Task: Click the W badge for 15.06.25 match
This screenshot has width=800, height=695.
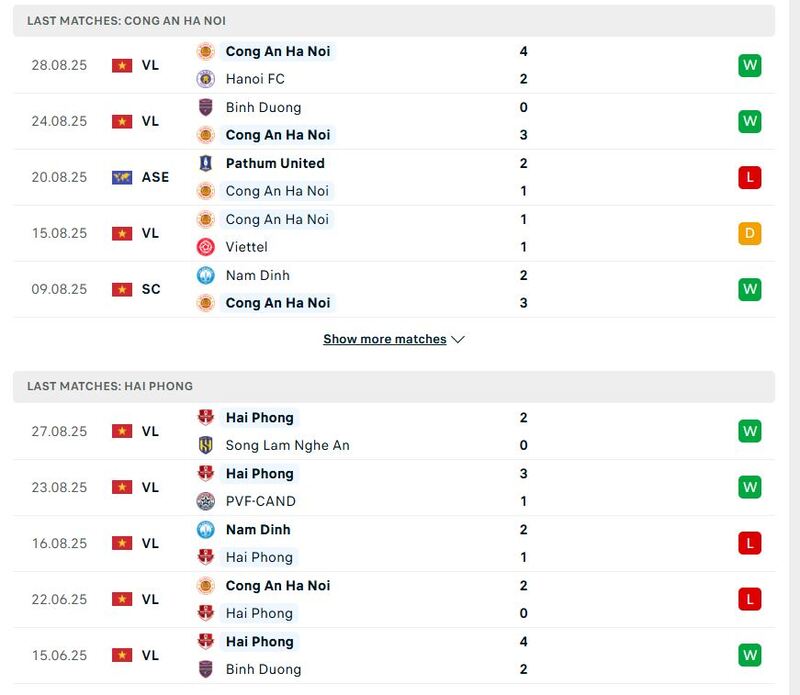Action: tap(749, 655)
